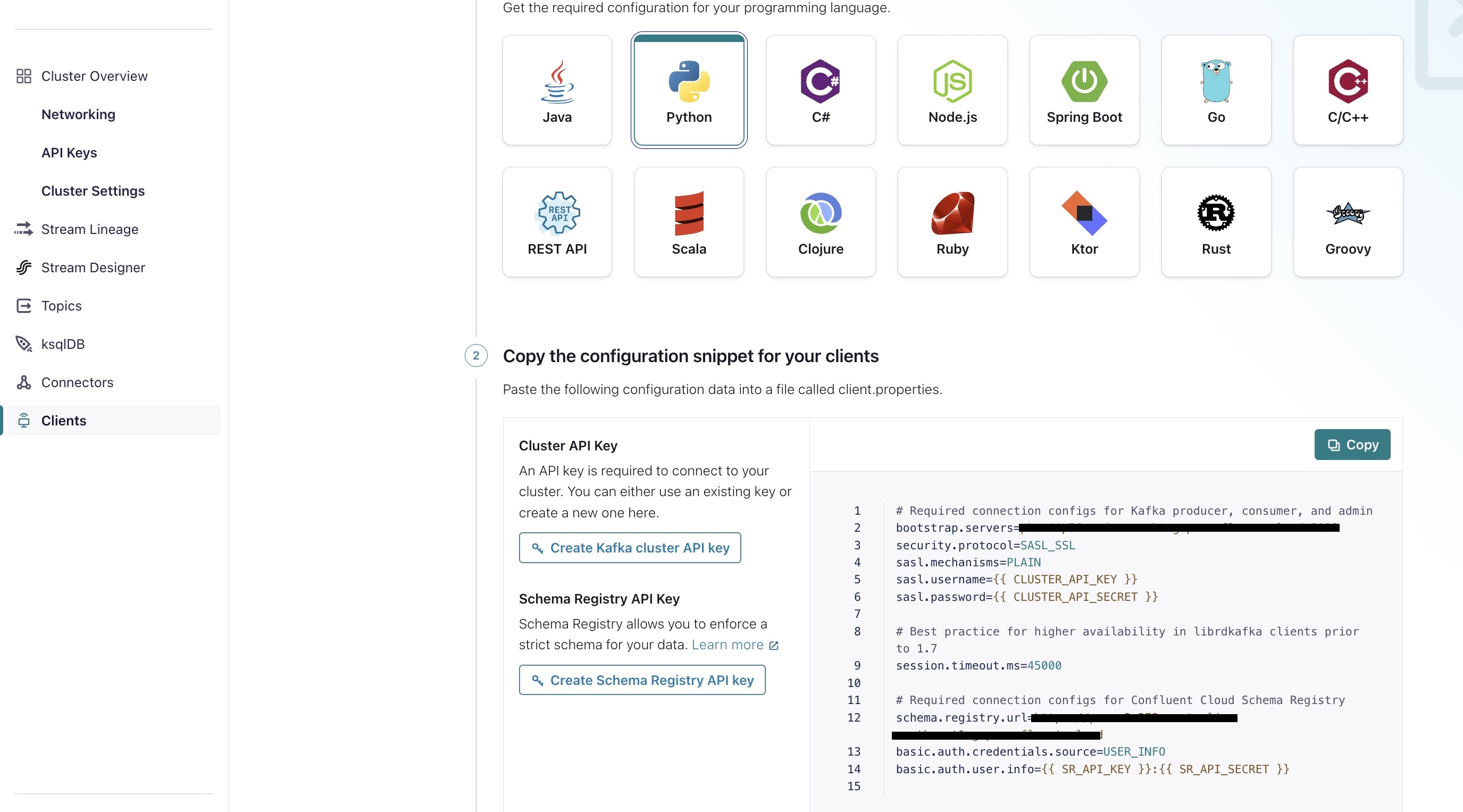Screen dimensions: 1463x812
Task: Pick the Ktor client tile
Action: (1084, 222)
